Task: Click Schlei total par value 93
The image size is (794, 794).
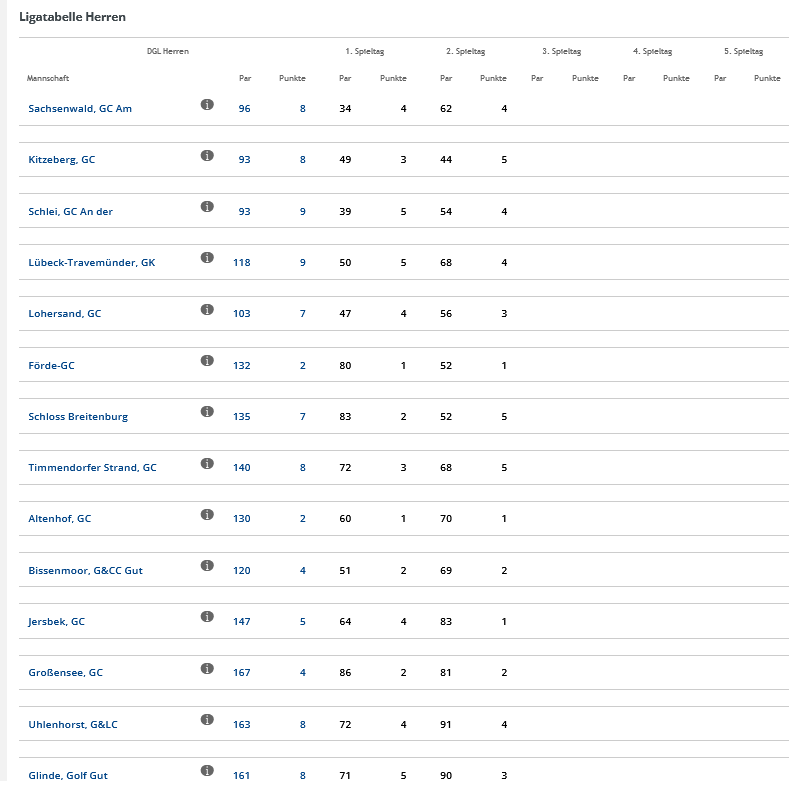Action: point(245,212)
